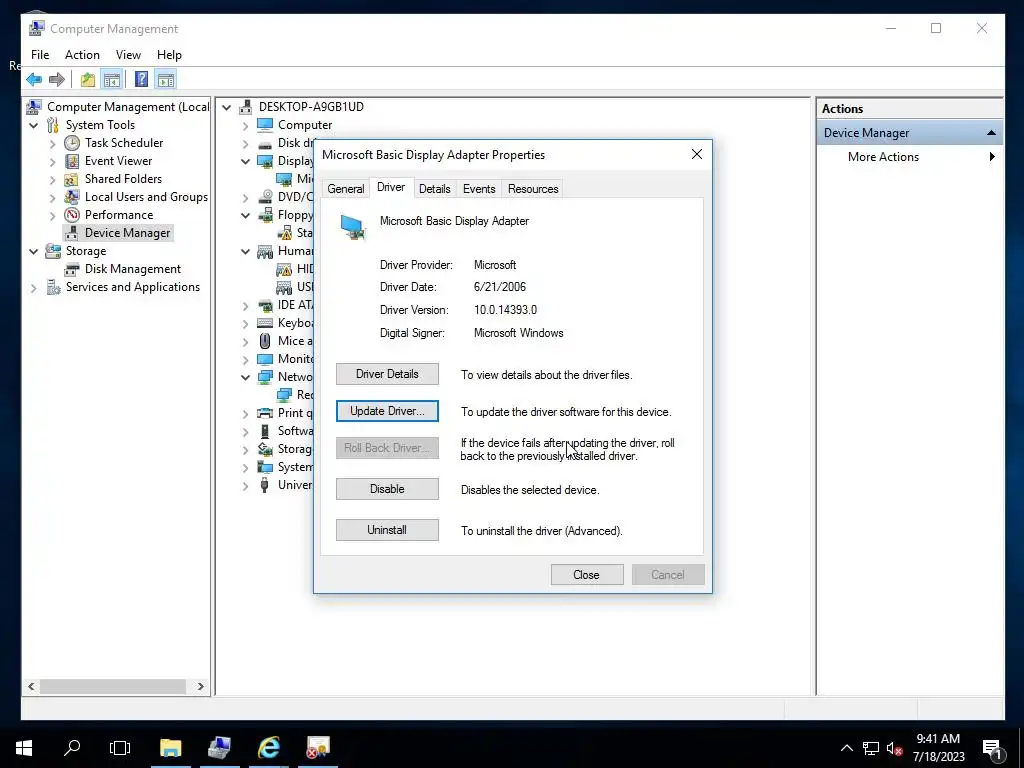Click the network tray icon
The height and width of the screenshot is (768, 1024).
871,748
